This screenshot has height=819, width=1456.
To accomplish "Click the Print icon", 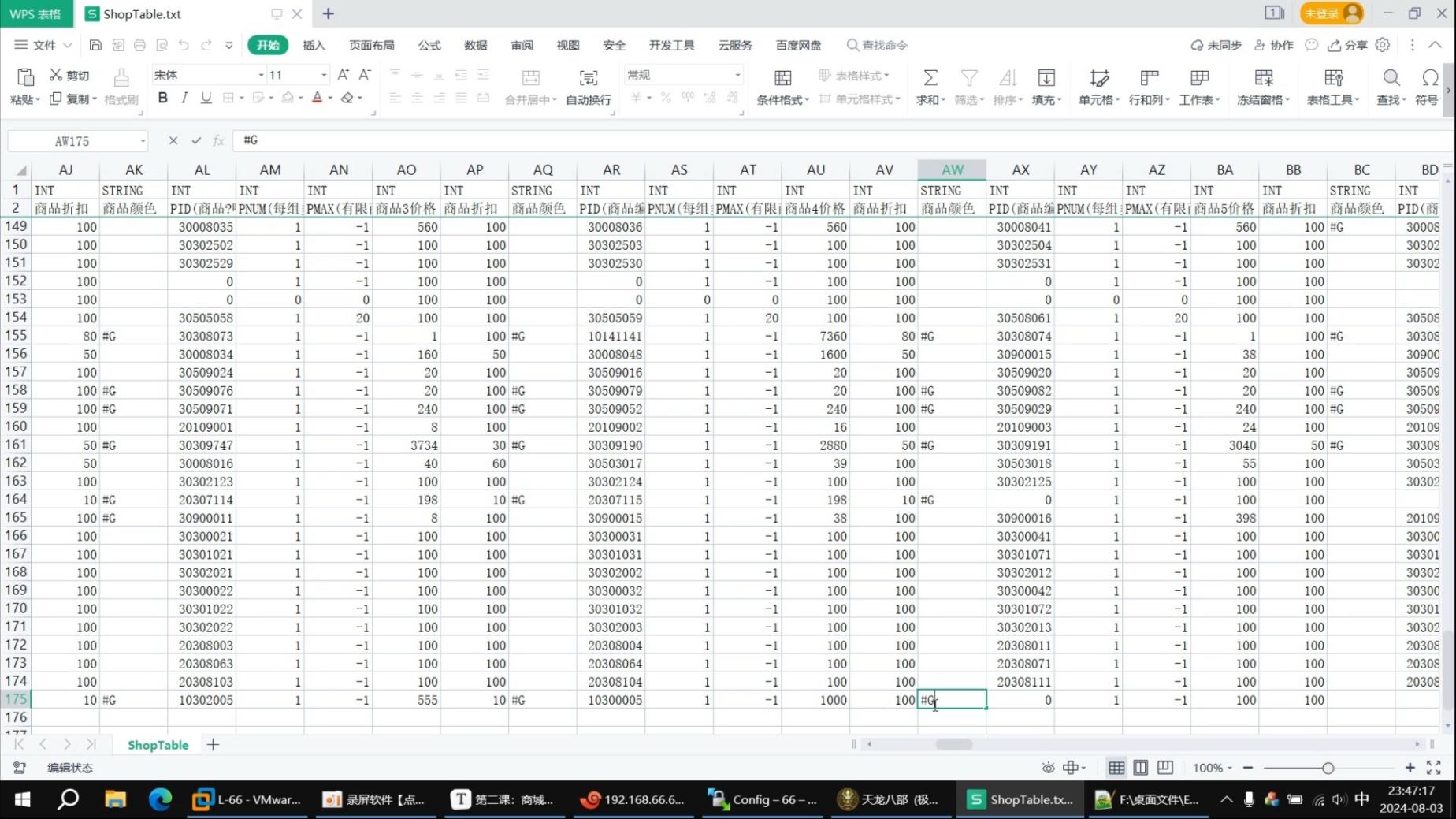I will (x=139, y=45).
